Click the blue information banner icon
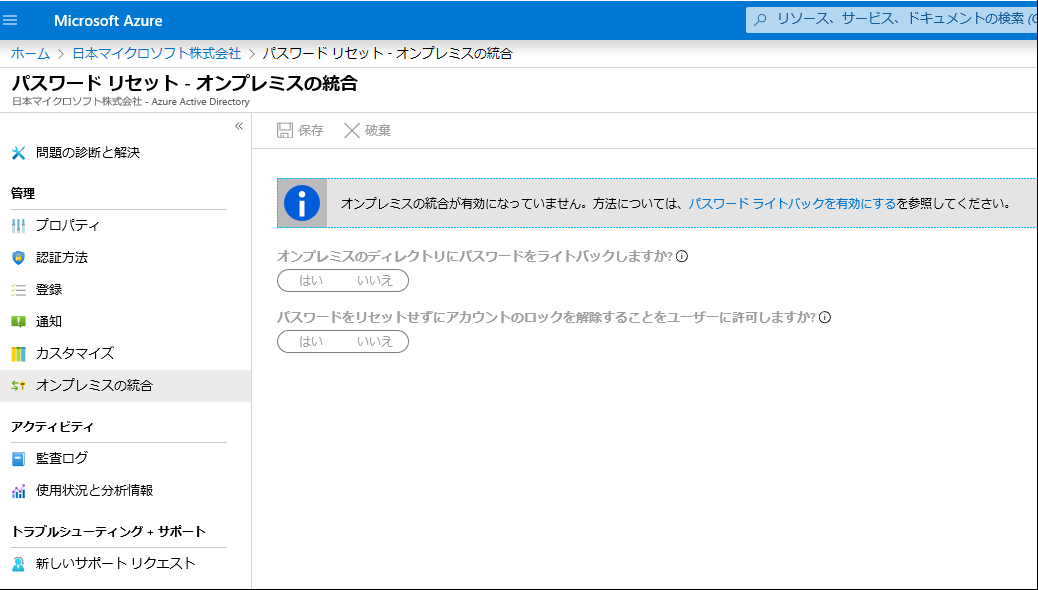The image size is (1038, 590). pyautogui.click(x=302, y=203)
